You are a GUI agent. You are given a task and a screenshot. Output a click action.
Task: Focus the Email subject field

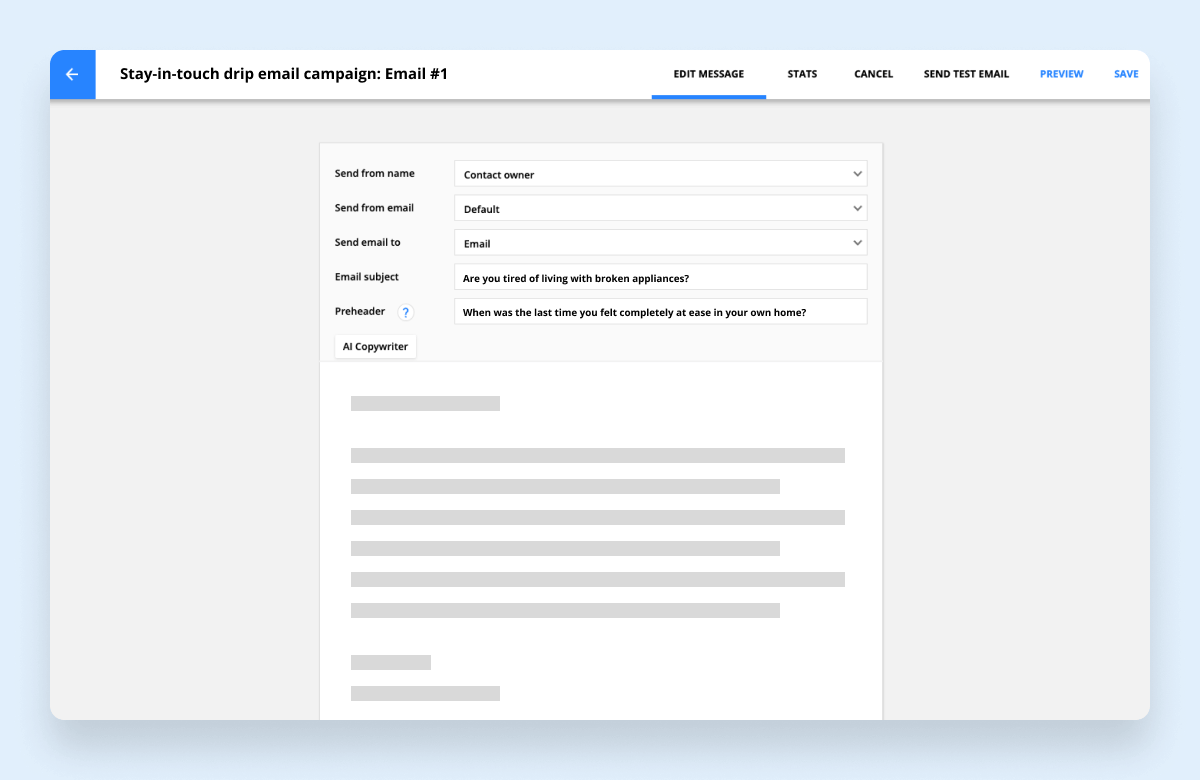(660, 278)
